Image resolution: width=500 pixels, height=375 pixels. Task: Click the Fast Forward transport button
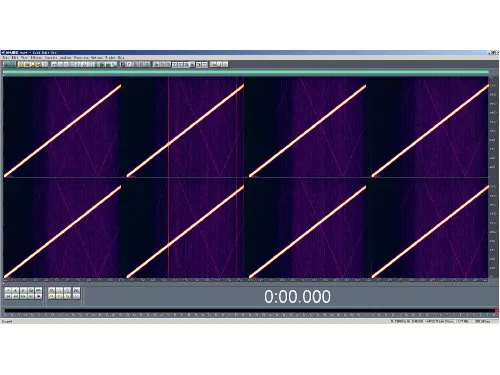[x=23, y=296]
